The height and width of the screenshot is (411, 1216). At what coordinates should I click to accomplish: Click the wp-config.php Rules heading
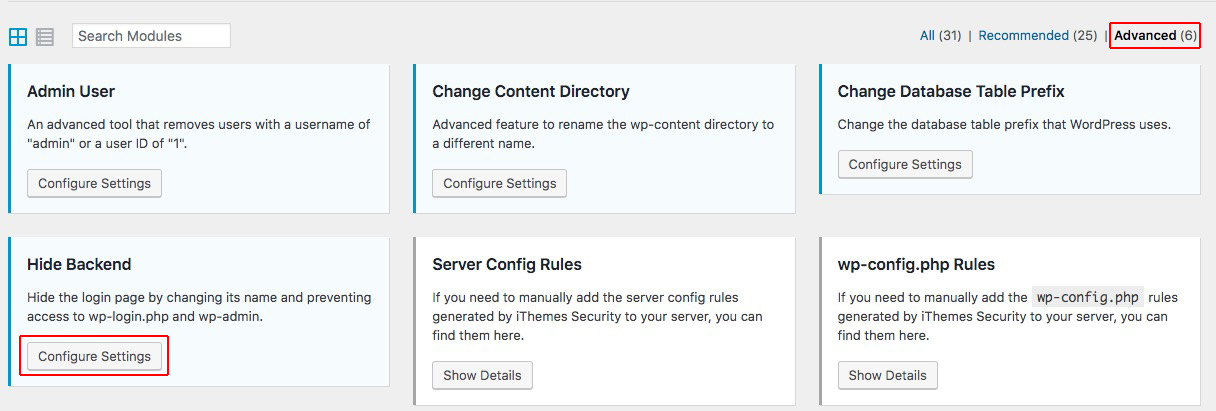[x=916, y=264]
